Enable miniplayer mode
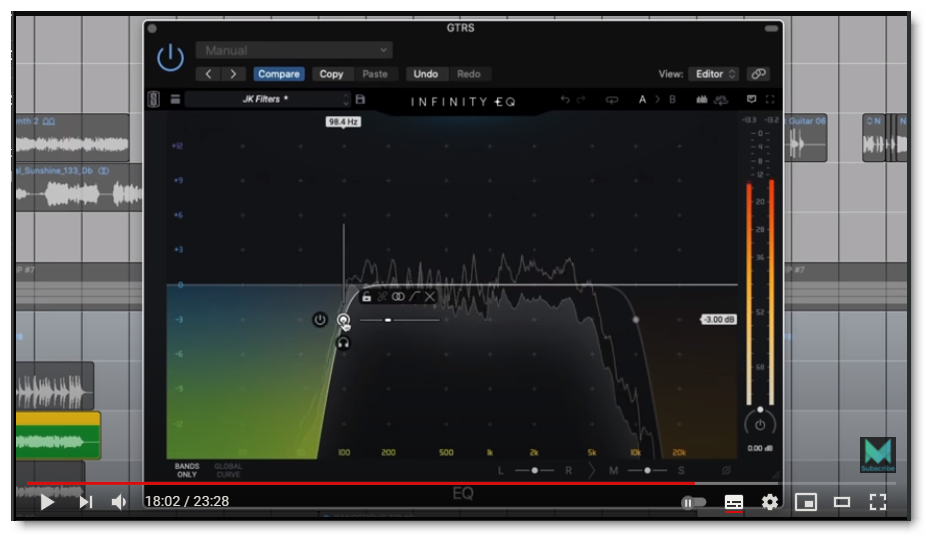Image resolution: width=934 pixels, height=544 pixels. pos(805,502)
